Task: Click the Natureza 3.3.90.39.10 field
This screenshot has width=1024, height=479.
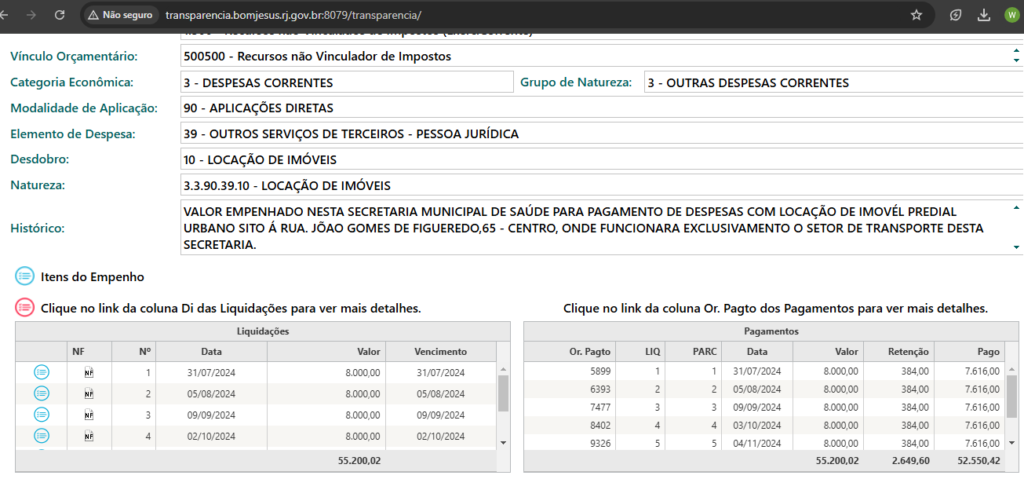Action: (x=602, y=186)
